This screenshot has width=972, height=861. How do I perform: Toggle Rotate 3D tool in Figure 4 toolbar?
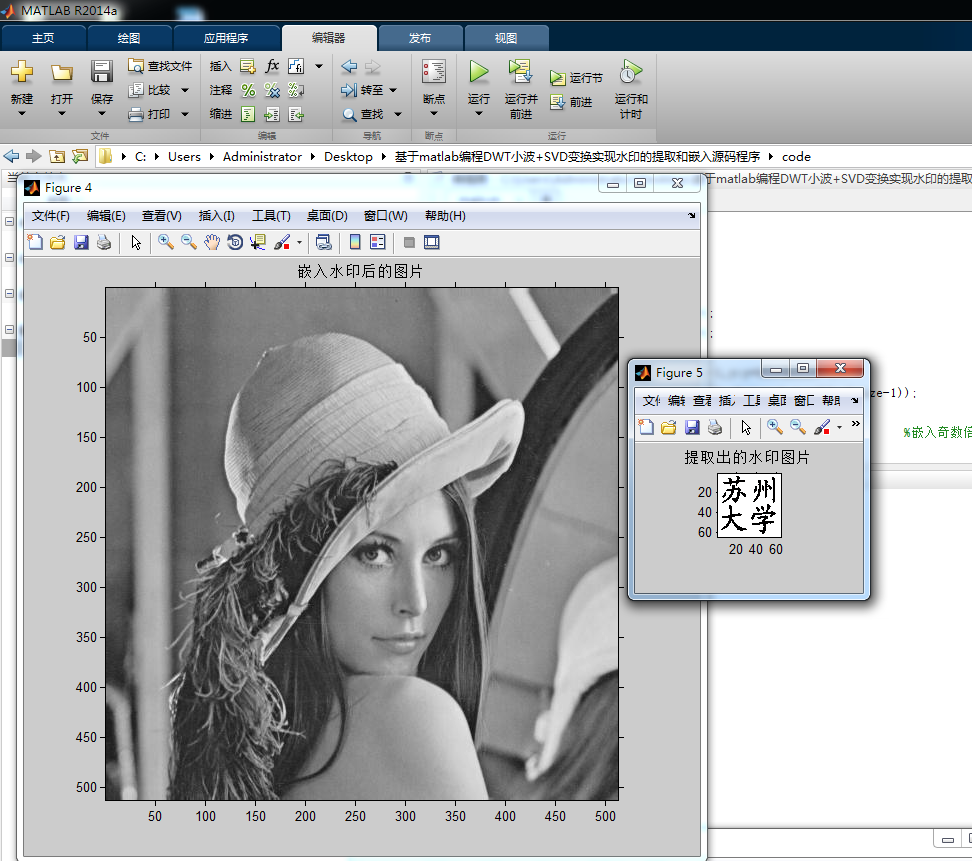point(235,242)
